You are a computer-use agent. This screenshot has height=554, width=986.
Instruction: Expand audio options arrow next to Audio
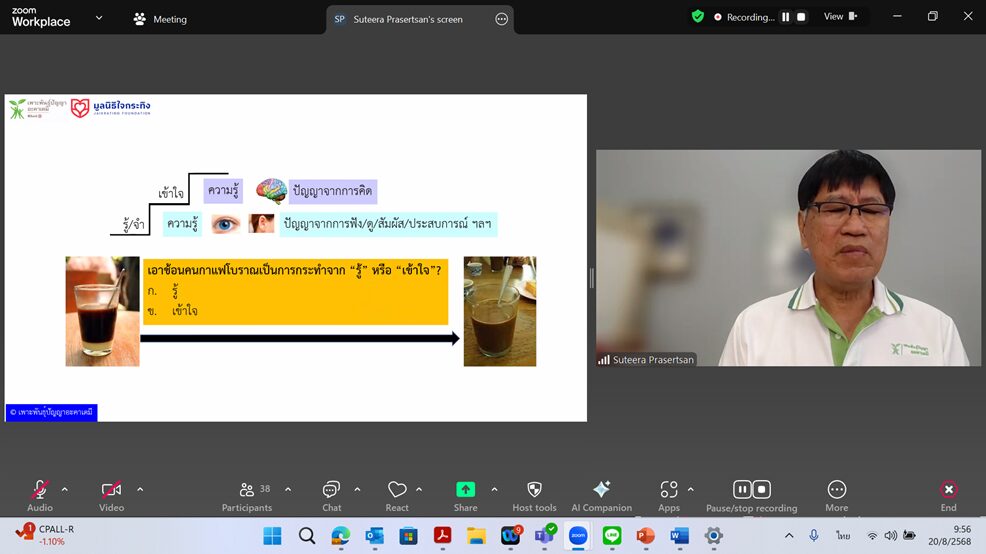tap(65, 489)
